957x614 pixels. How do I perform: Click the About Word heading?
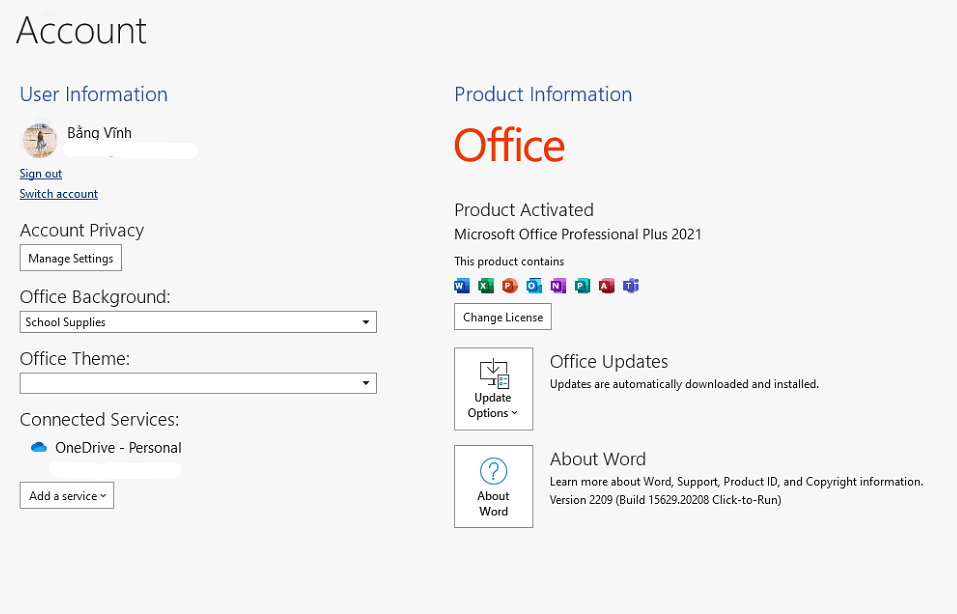pos(598,459)
